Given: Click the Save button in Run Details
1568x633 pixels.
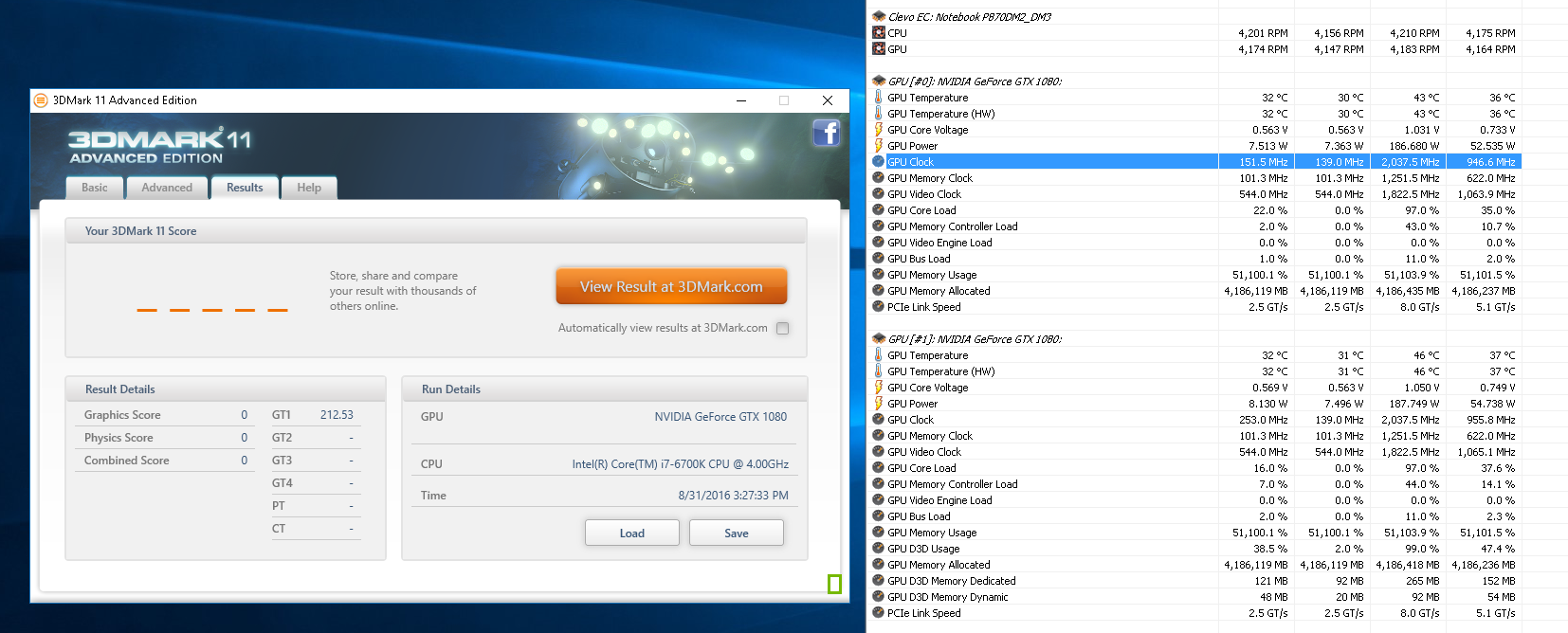Looking at the screenshot, I should coord(737,534).
